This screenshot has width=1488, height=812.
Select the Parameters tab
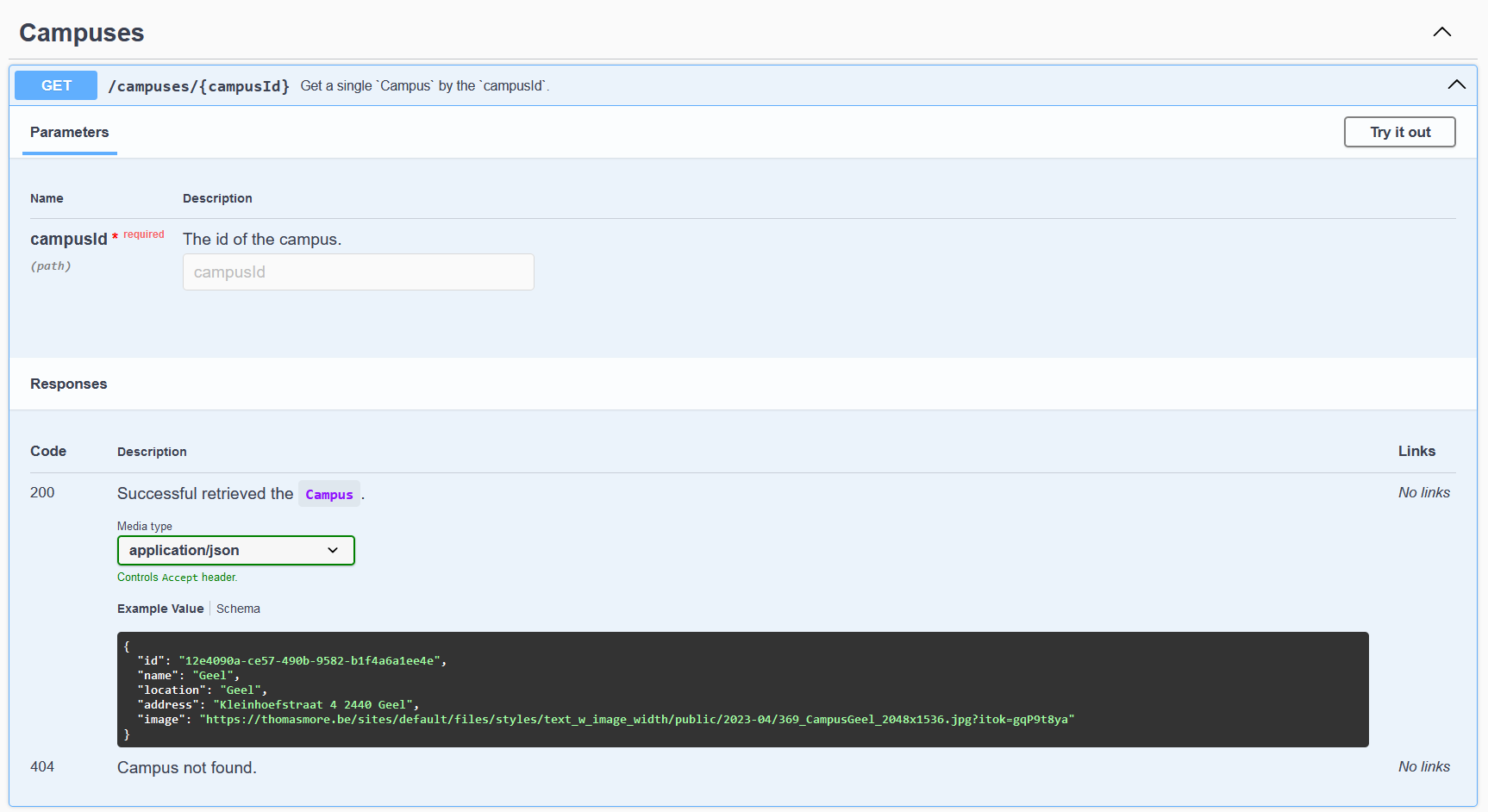click(x=69, y=132)
